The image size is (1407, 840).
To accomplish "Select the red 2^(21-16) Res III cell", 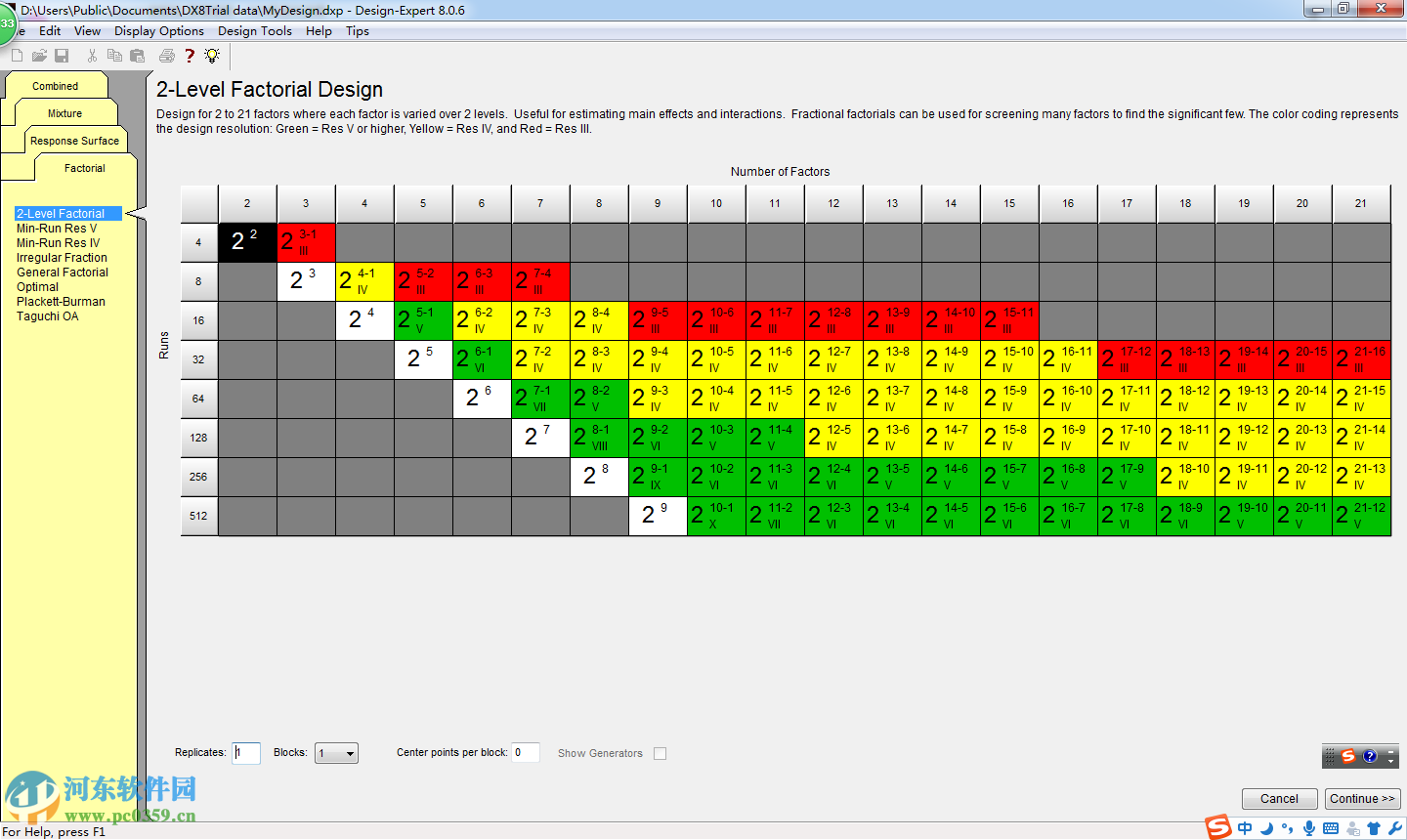I will pyautogui.click(x=1361, y=359).
